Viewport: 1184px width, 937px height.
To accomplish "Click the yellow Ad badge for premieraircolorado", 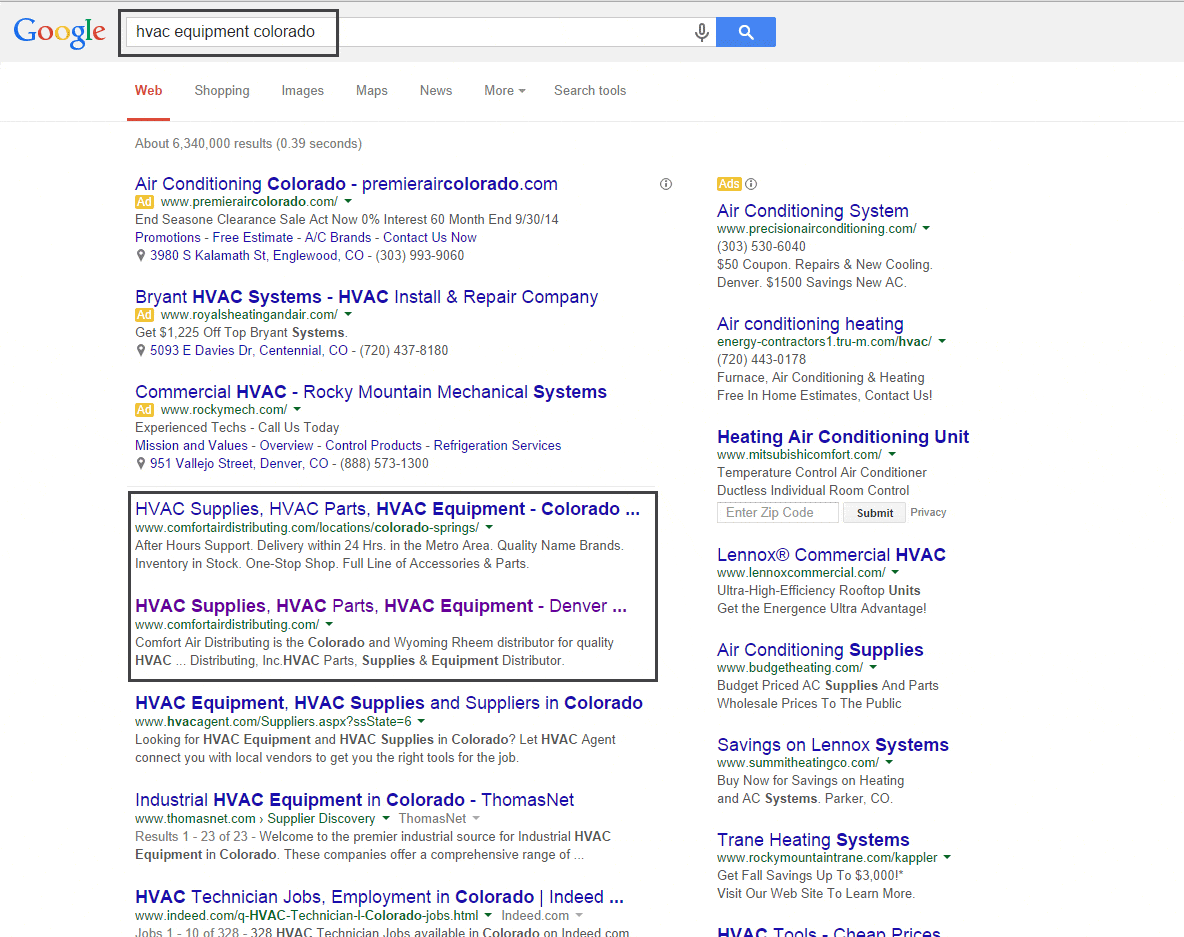I will click(144, 202).
